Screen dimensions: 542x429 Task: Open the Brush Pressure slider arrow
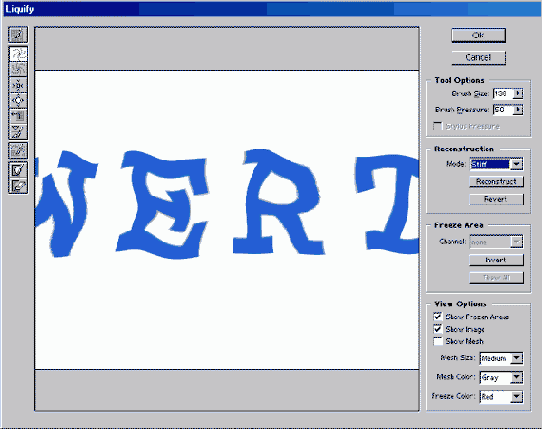(518, 110)
